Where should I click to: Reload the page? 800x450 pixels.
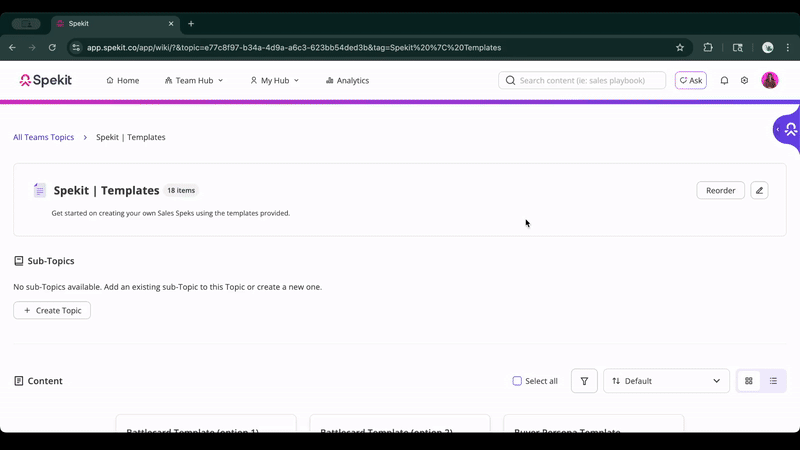tap(52, 47)
